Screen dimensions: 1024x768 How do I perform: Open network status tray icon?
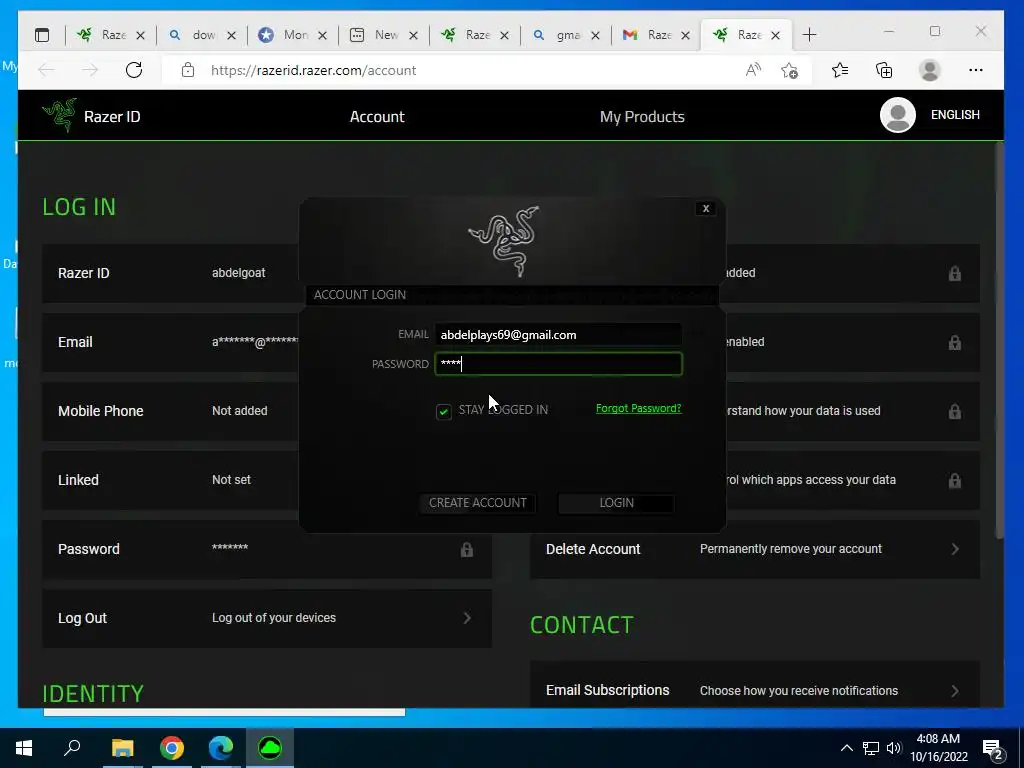click(871, 748)
